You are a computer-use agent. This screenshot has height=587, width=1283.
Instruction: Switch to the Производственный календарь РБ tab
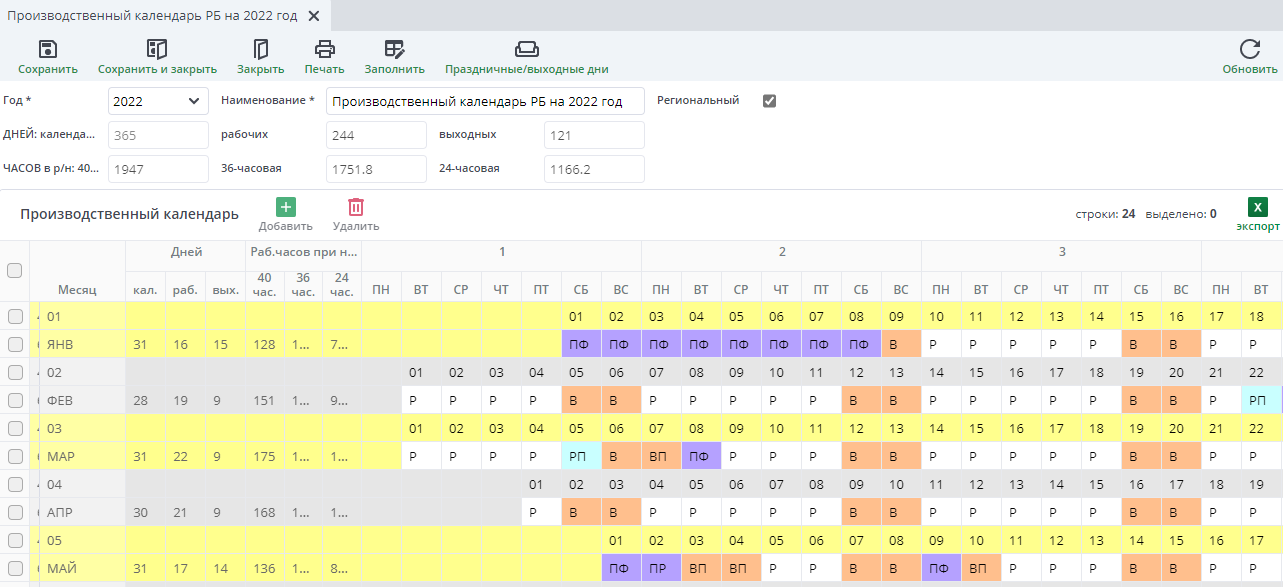(152, 16)
